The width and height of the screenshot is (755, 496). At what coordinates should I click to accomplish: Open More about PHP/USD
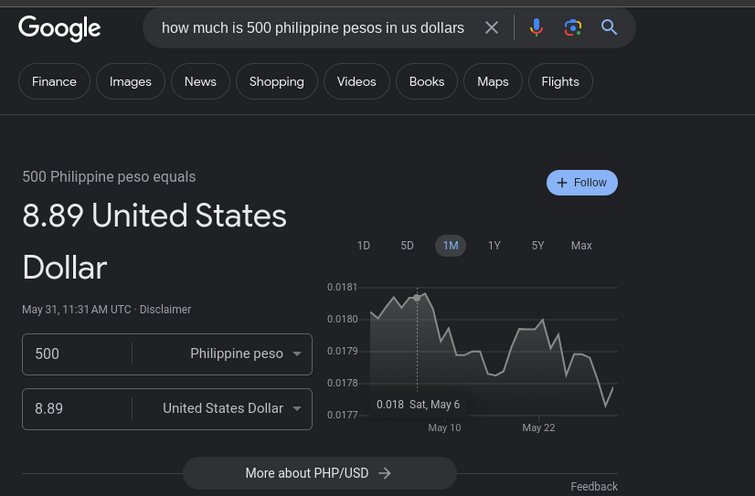(x=319, y=473)
